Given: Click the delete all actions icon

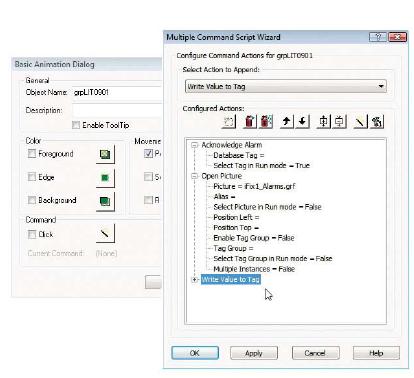Looking at the screenshot, I should point(266,122).
